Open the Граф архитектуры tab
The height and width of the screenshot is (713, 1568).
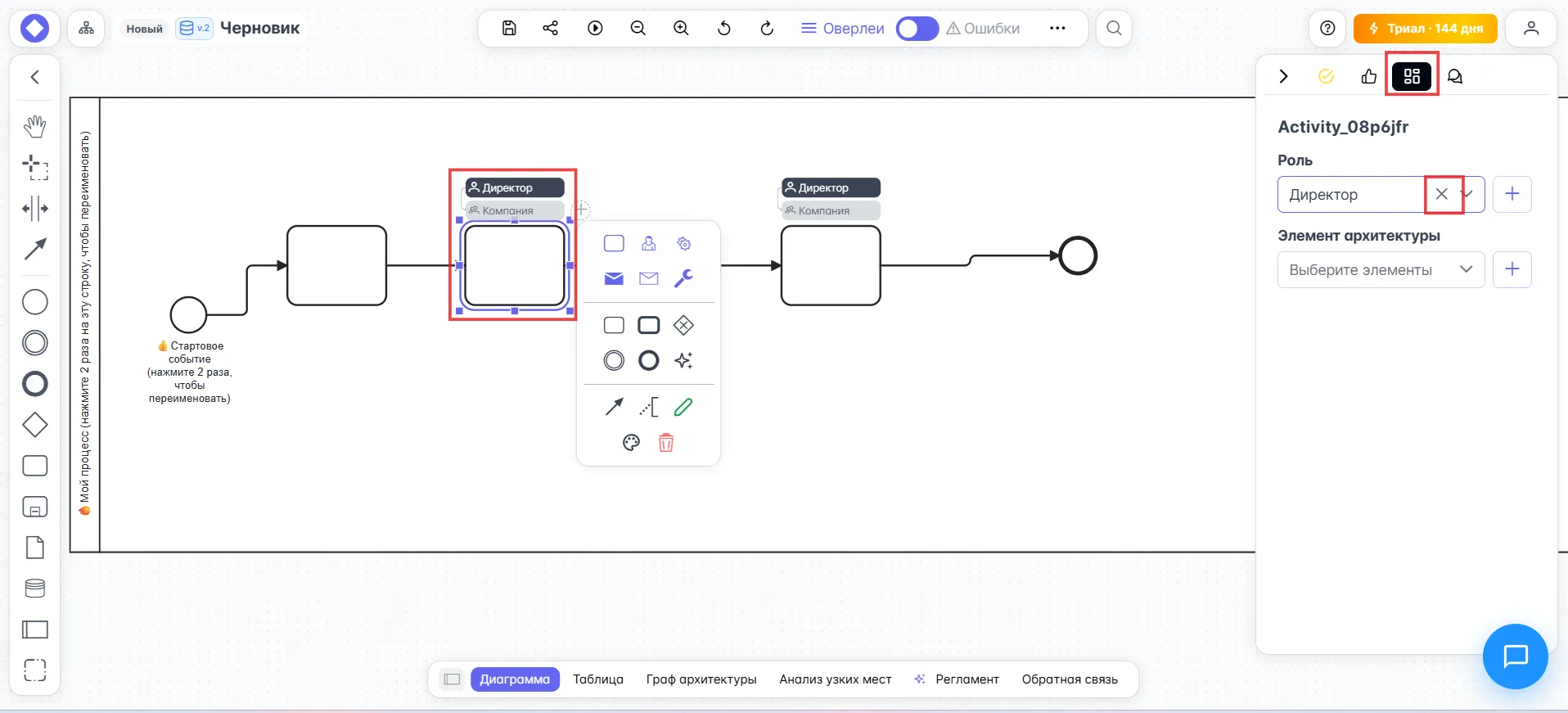[701, 679]
